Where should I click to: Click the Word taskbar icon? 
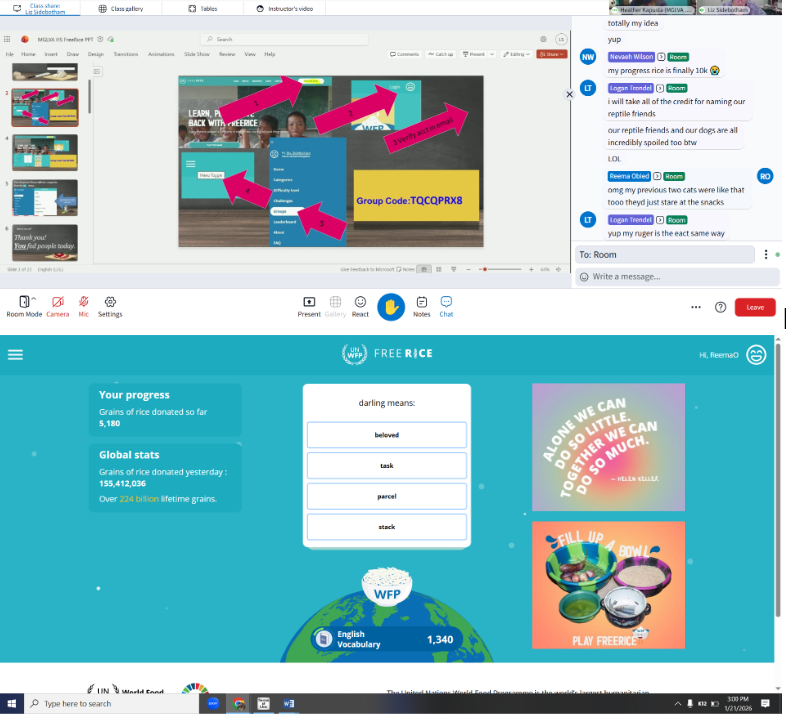pyautogui.click(x=289, y=703)
